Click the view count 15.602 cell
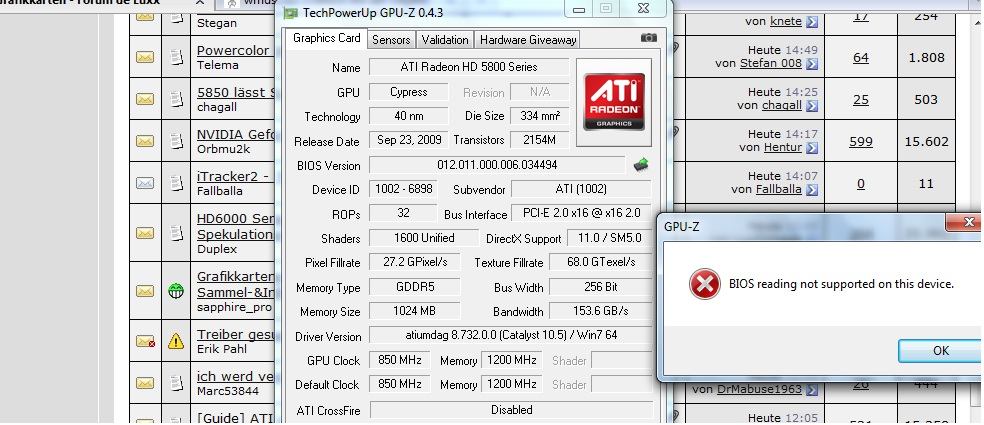The width and height of the screenshot is (984, 425). click(x=926, y=142)
